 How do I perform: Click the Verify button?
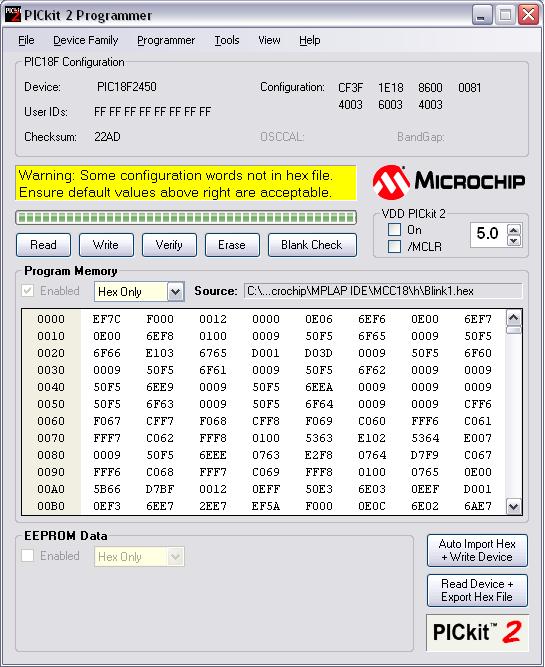[169, 245]
